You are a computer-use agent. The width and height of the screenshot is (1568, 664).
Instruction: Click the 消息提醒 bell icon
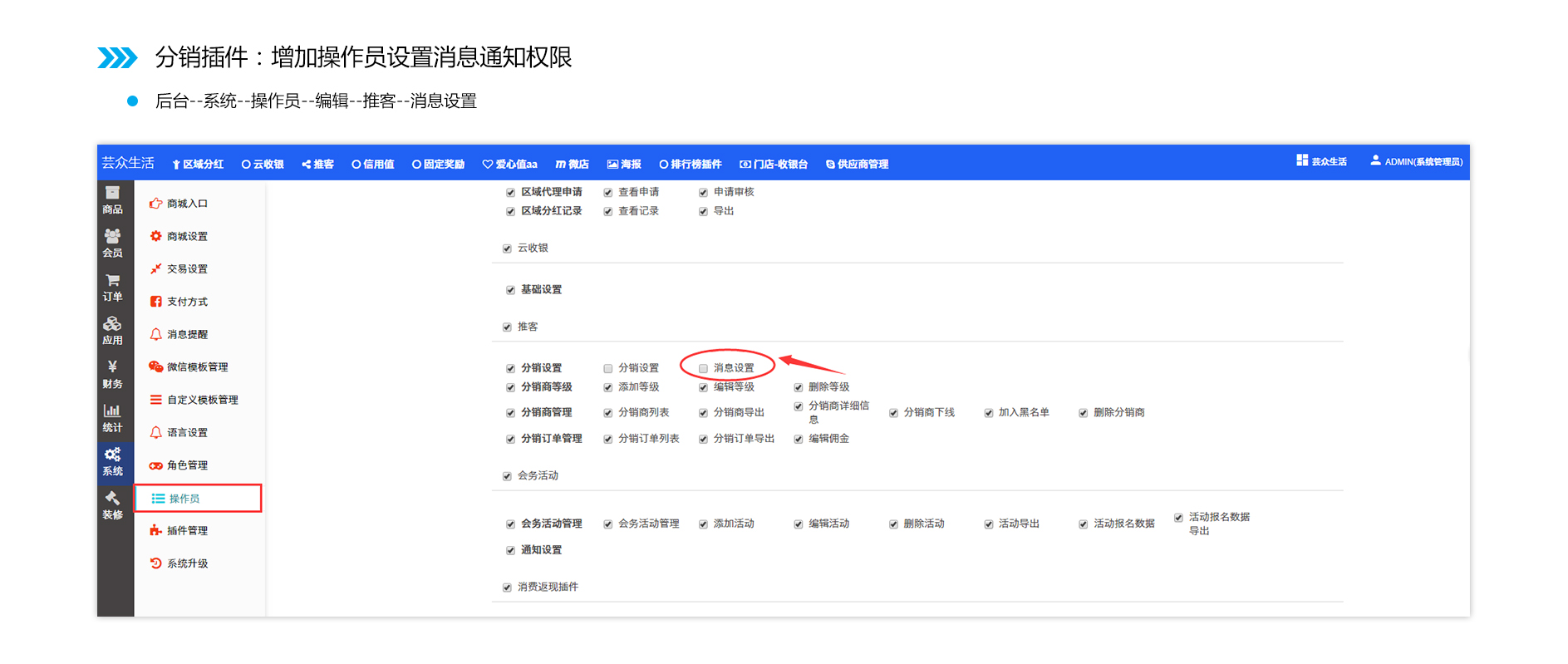(155, 334)
